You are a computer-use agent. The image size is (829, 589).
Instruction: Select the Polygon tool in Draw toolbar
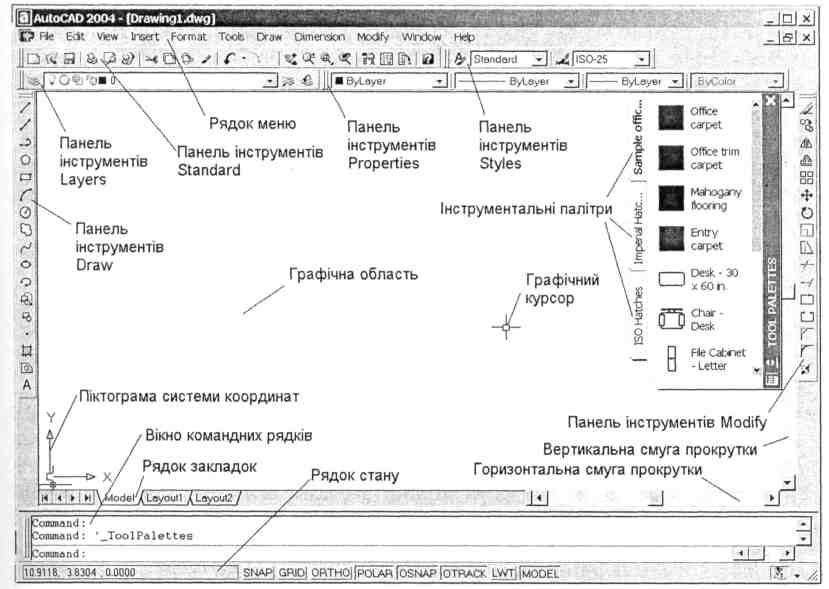point(25,160)
